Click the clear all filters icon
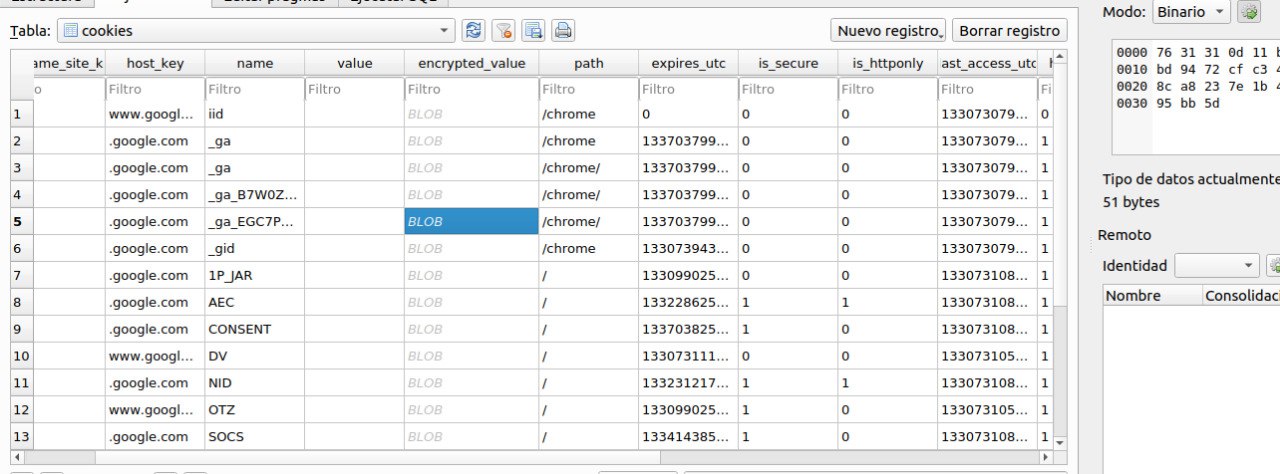The height and width of the screenshot is (474, 1280). (504, 31)
